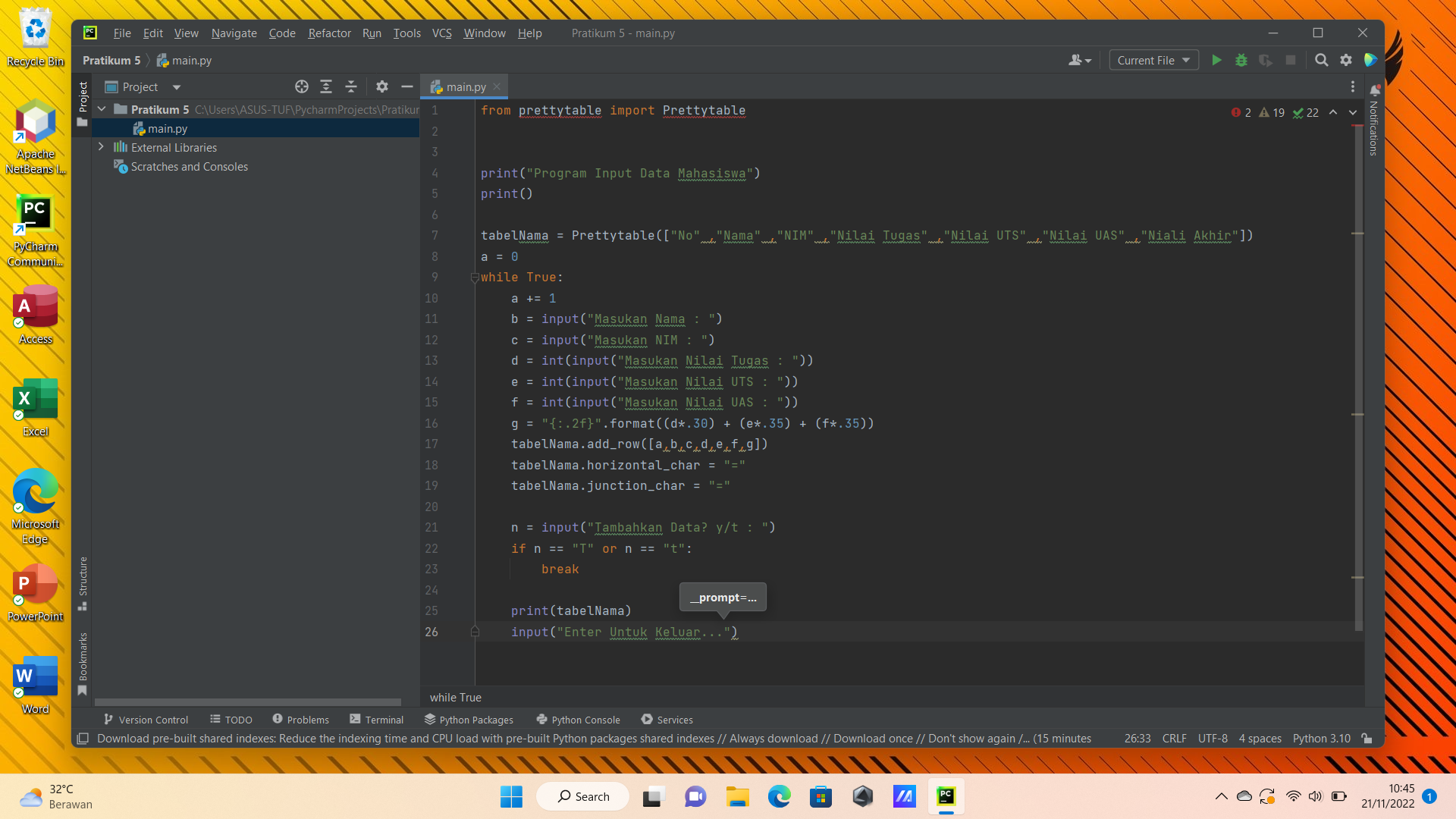
Task: Toggle the code folding arrow on while True line
Action: [475, 278]
